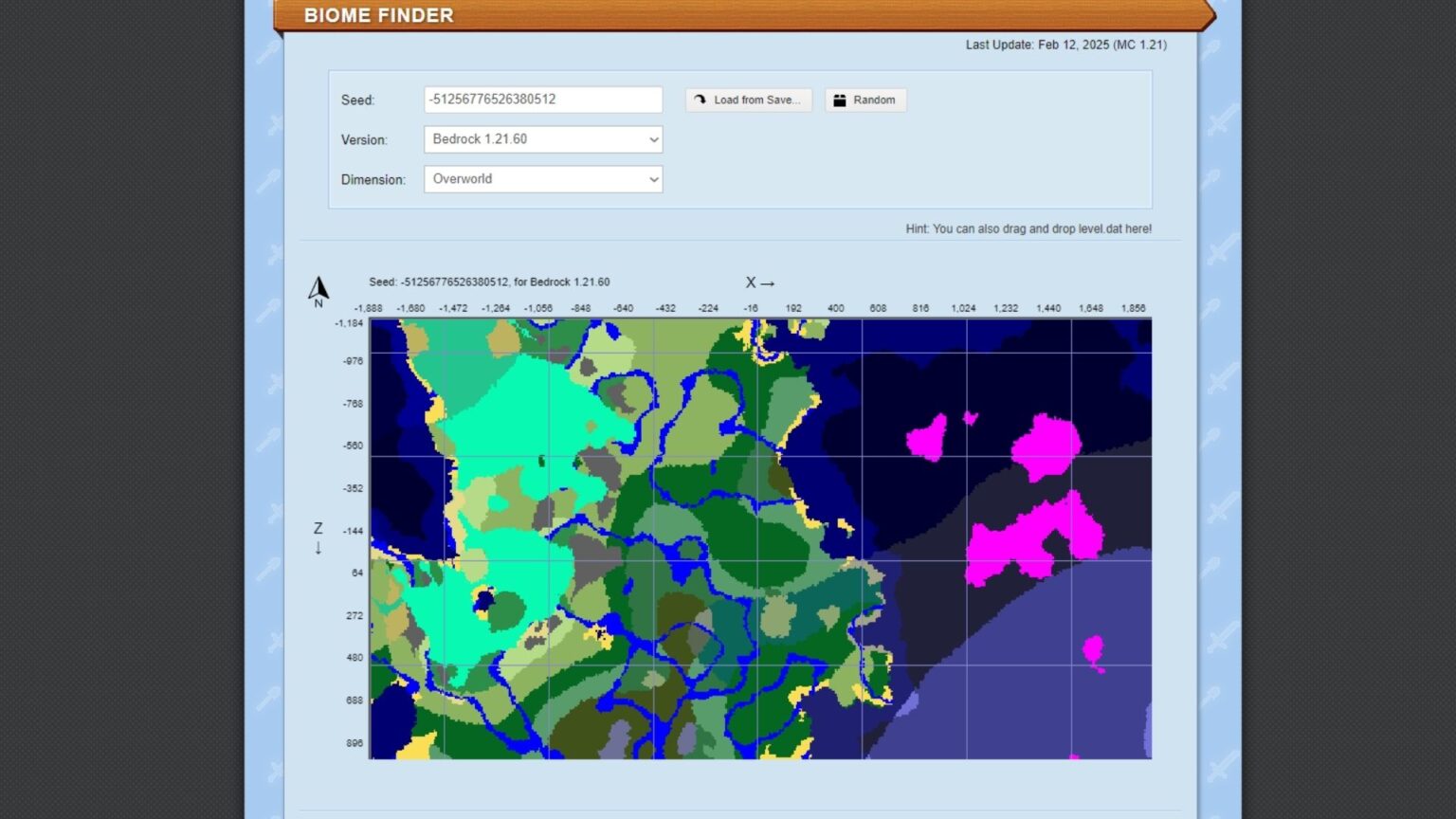
Task: Generate a Random seed
Action: [x=864, y=100]
